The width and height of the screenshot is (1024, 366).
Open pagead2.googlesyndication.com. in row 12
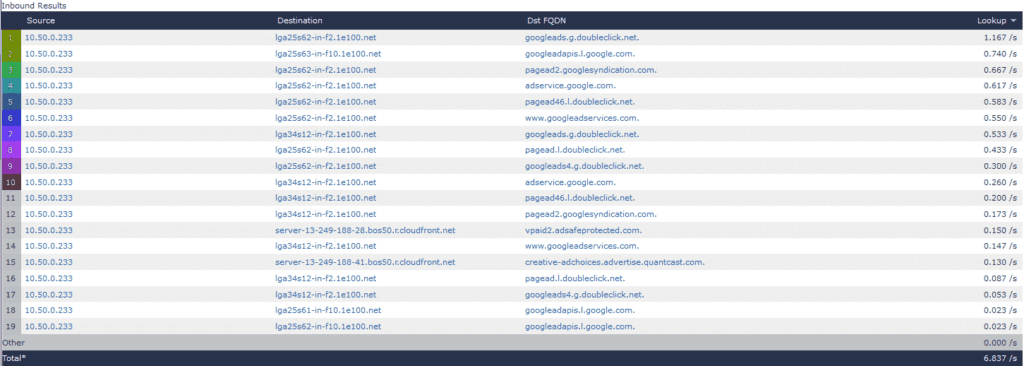590,214
